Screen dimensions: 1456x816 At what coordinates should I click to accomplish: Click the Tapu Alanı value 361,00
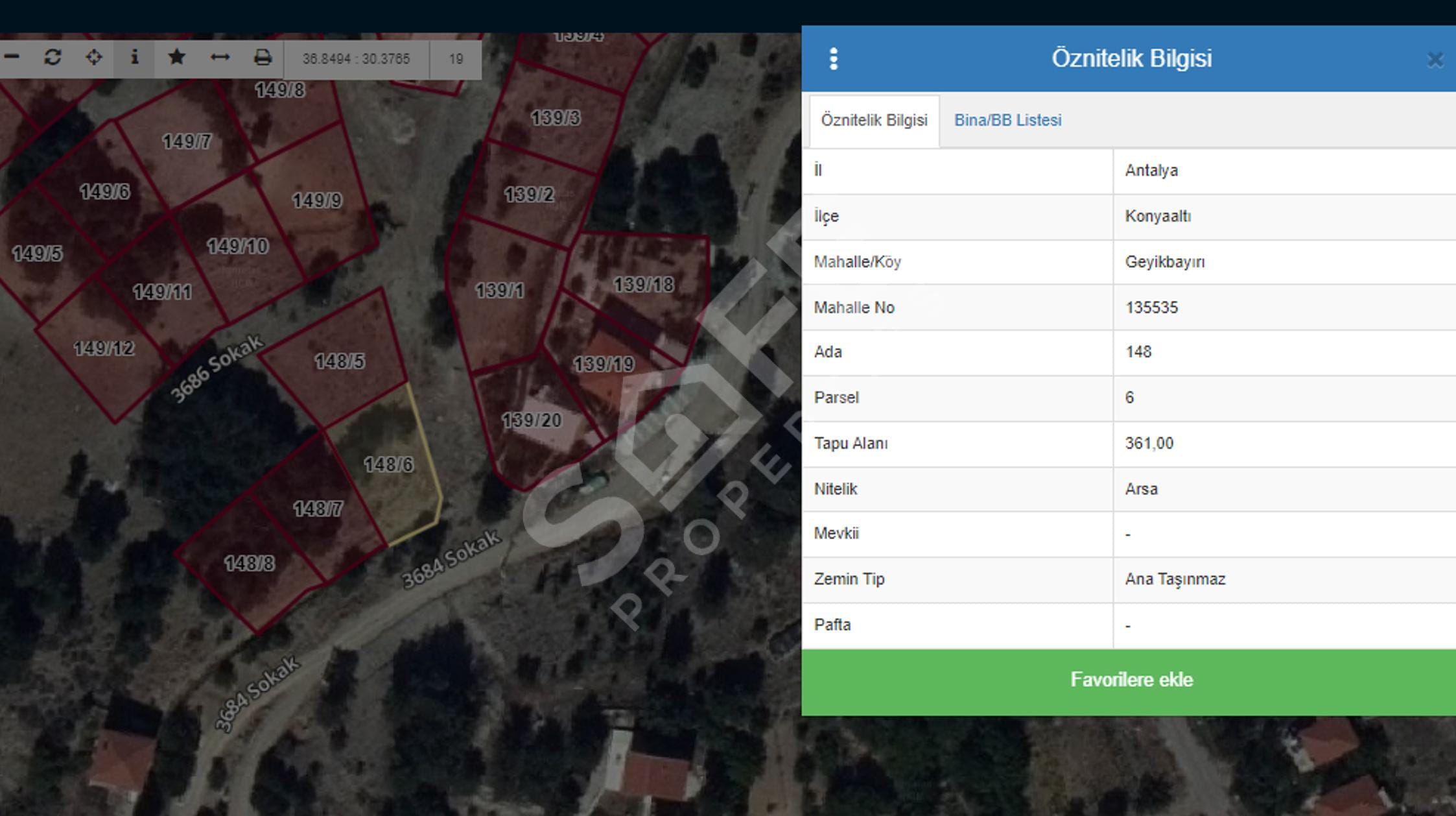click(x=1149, y=444)
